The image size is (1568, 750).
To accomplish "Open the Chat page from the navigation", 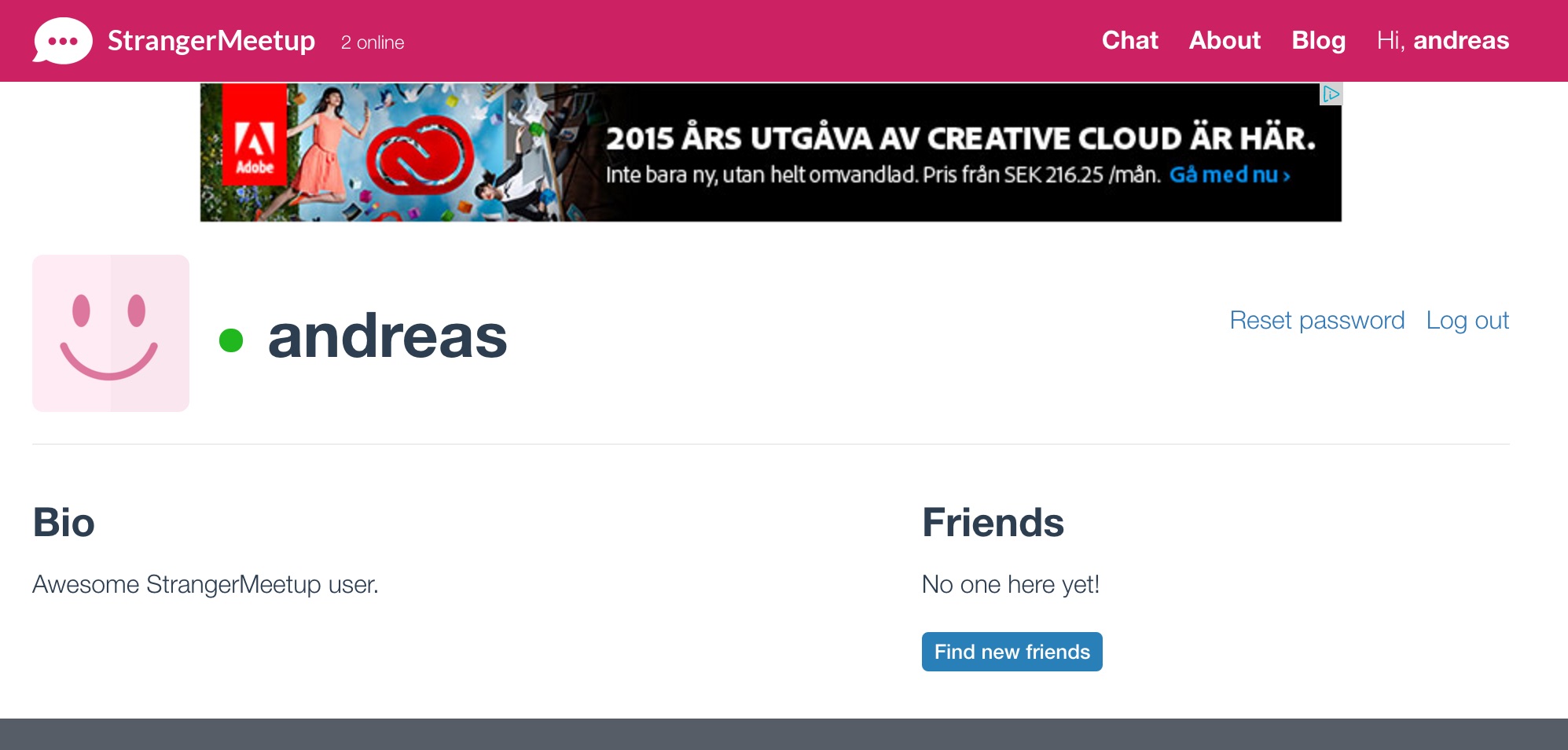I will tap(1129, 40).
